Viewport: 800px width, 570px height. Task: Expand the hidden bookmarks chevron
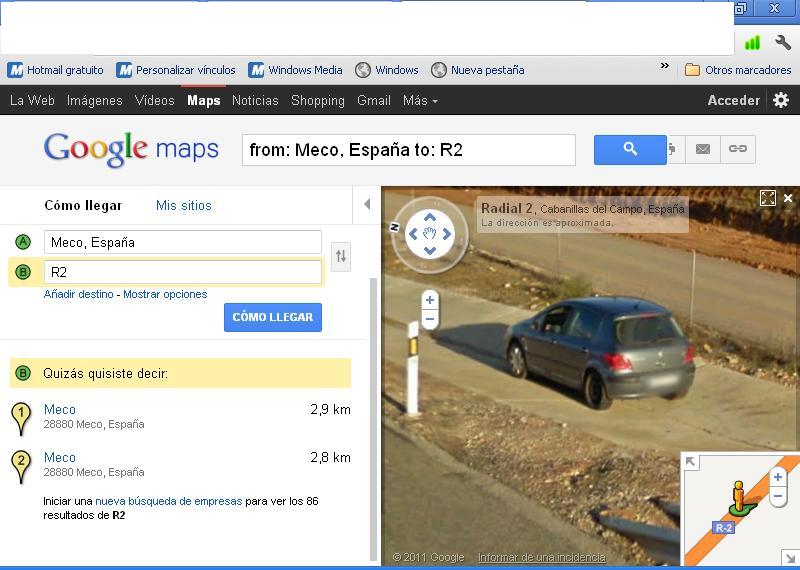tap(665, 68)
